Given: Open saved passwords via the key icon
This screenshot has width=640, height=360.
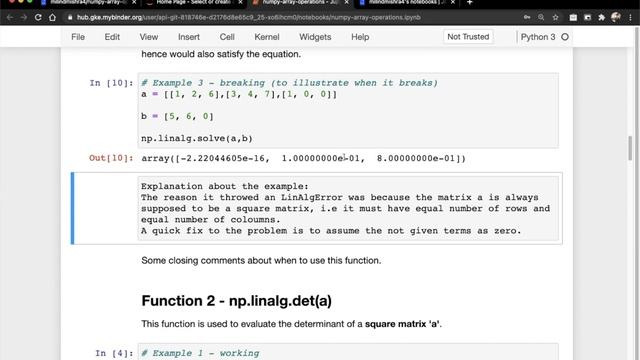Looking at the screenshot, I should coord(527,18).
